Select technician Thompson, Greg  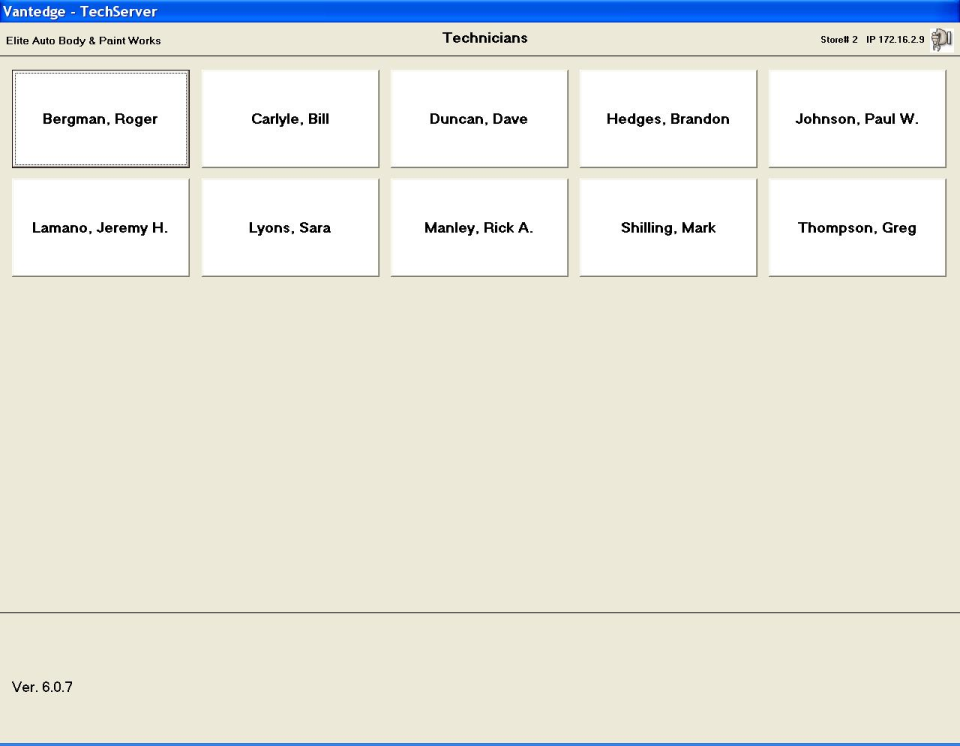tap(856, 227)
